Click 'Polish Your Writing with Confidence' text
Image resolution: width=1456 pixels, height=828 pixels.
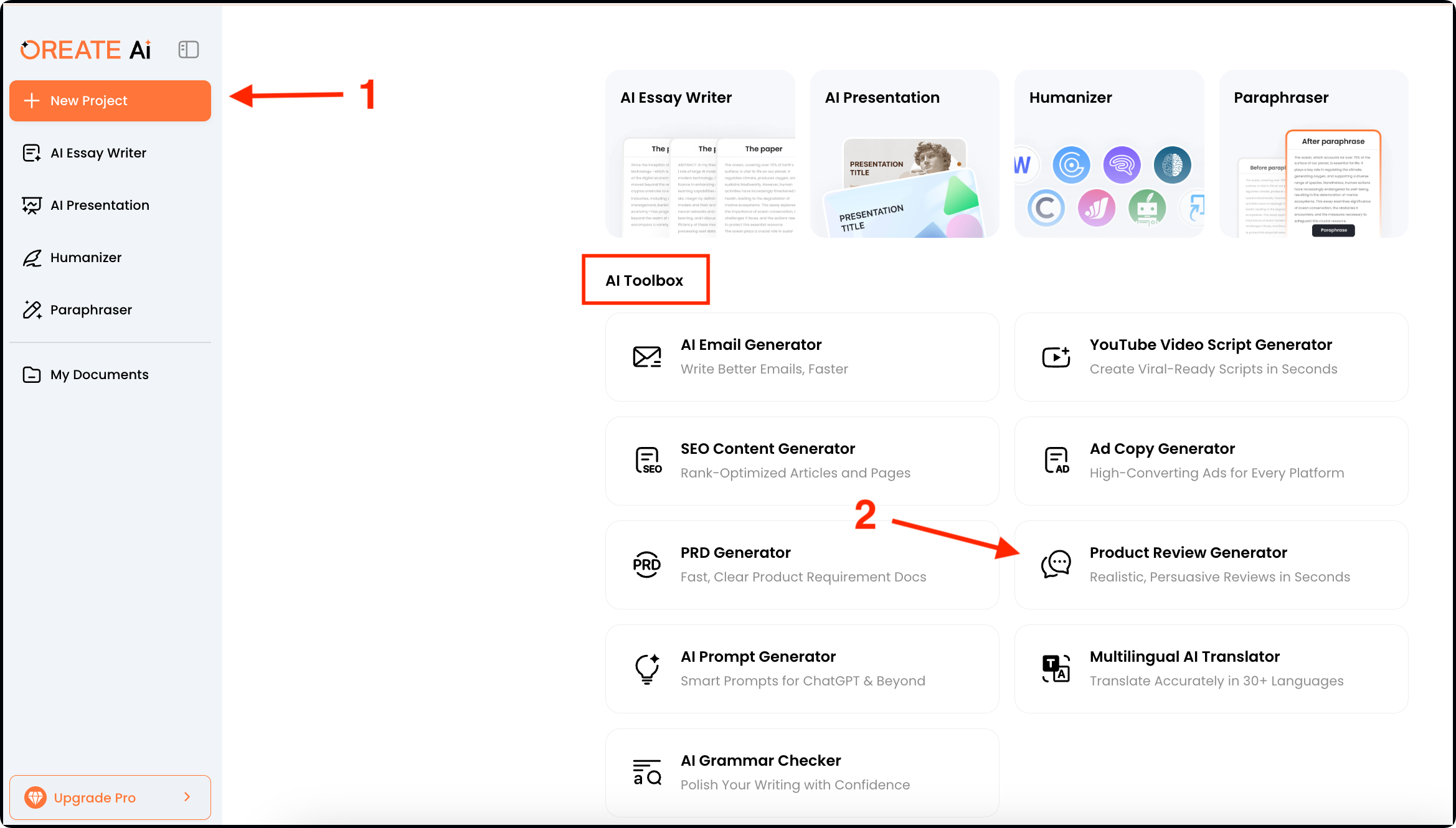tap(795, 785)
